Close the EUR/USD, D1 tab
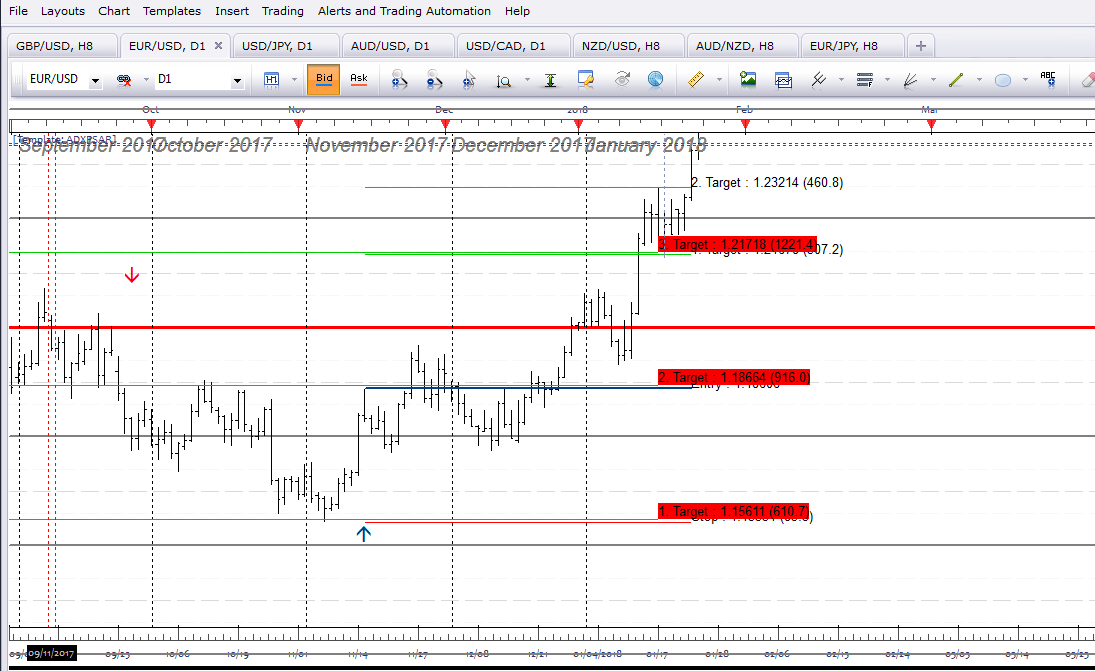Screen dimensions: 1095x671 point(218,45)
